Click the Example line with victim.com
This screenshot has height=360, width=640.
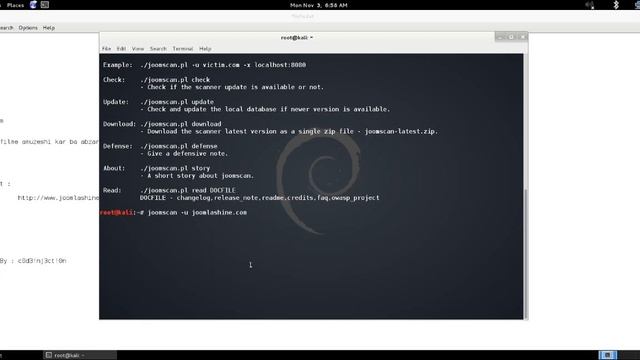coord(204,64)
